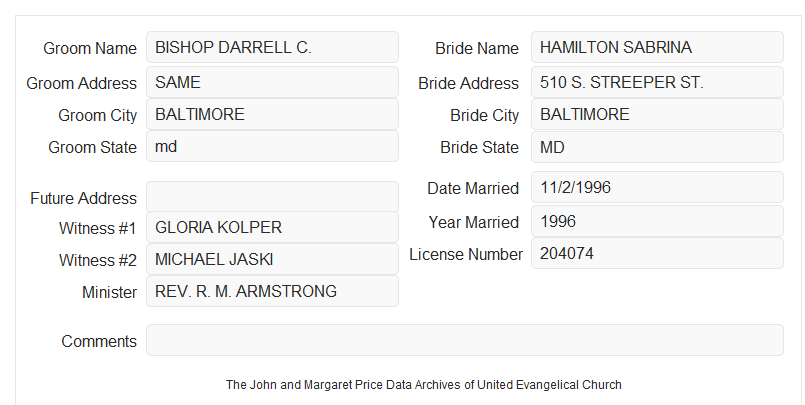
Task: Focus the Bride City input
Action: [x=657, y=114]
